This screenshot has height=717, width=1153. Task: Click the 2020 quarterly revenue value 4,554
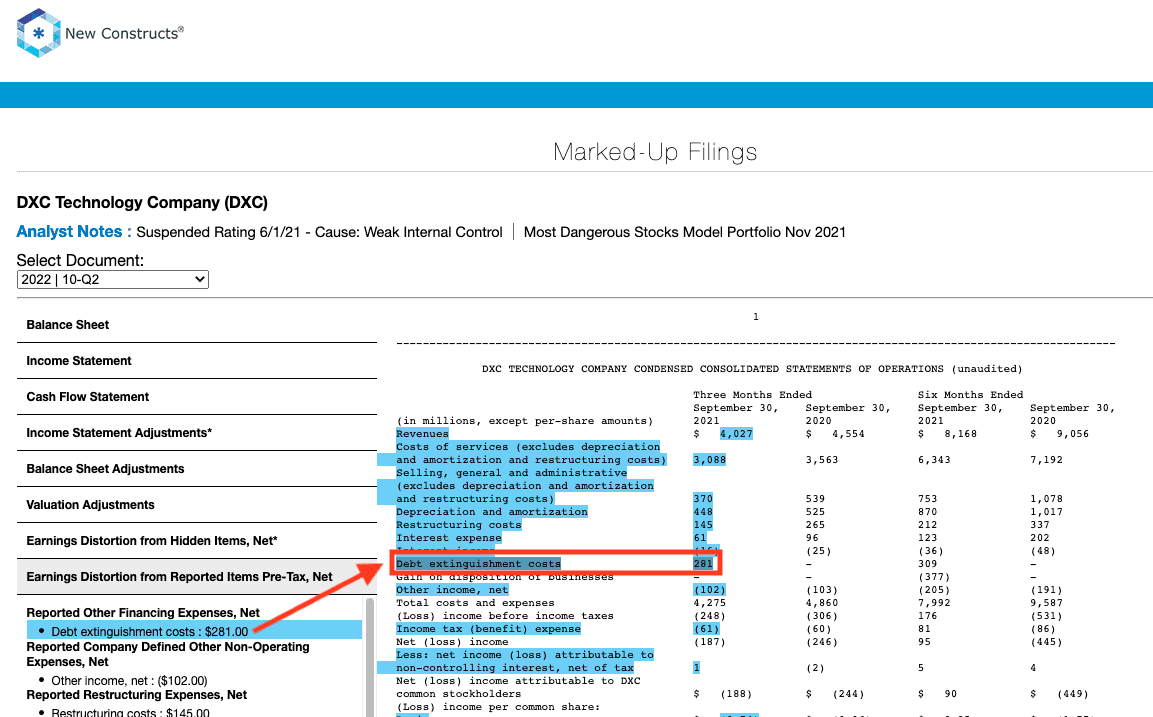click(849, 434)
